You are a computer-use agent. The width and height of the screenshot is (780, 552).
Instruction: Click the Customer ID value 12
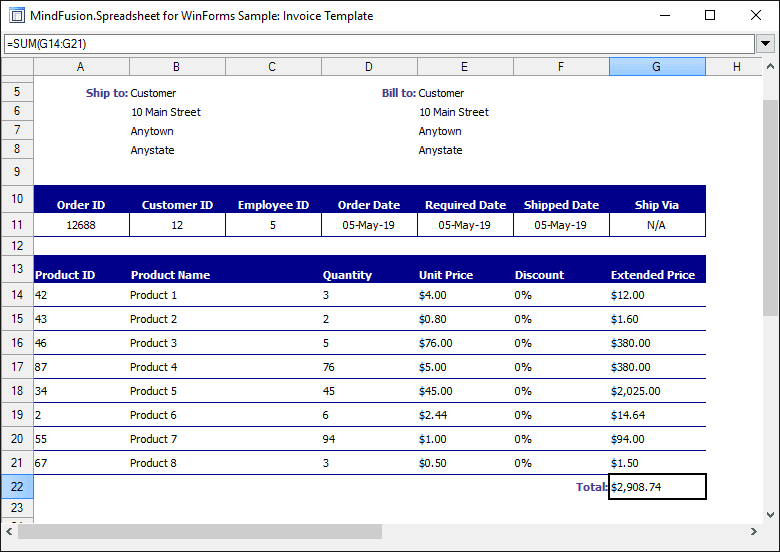(x=177, y=225)
